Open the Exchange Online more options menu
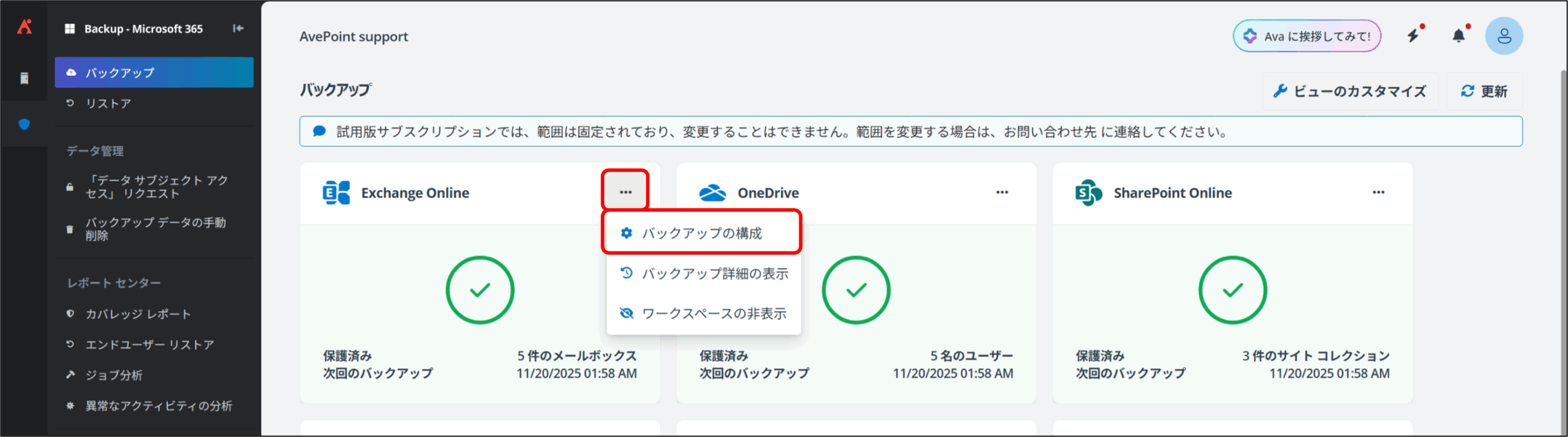Image resolution: width=1568 pixels, height=437 pixels. pos(625,192)
